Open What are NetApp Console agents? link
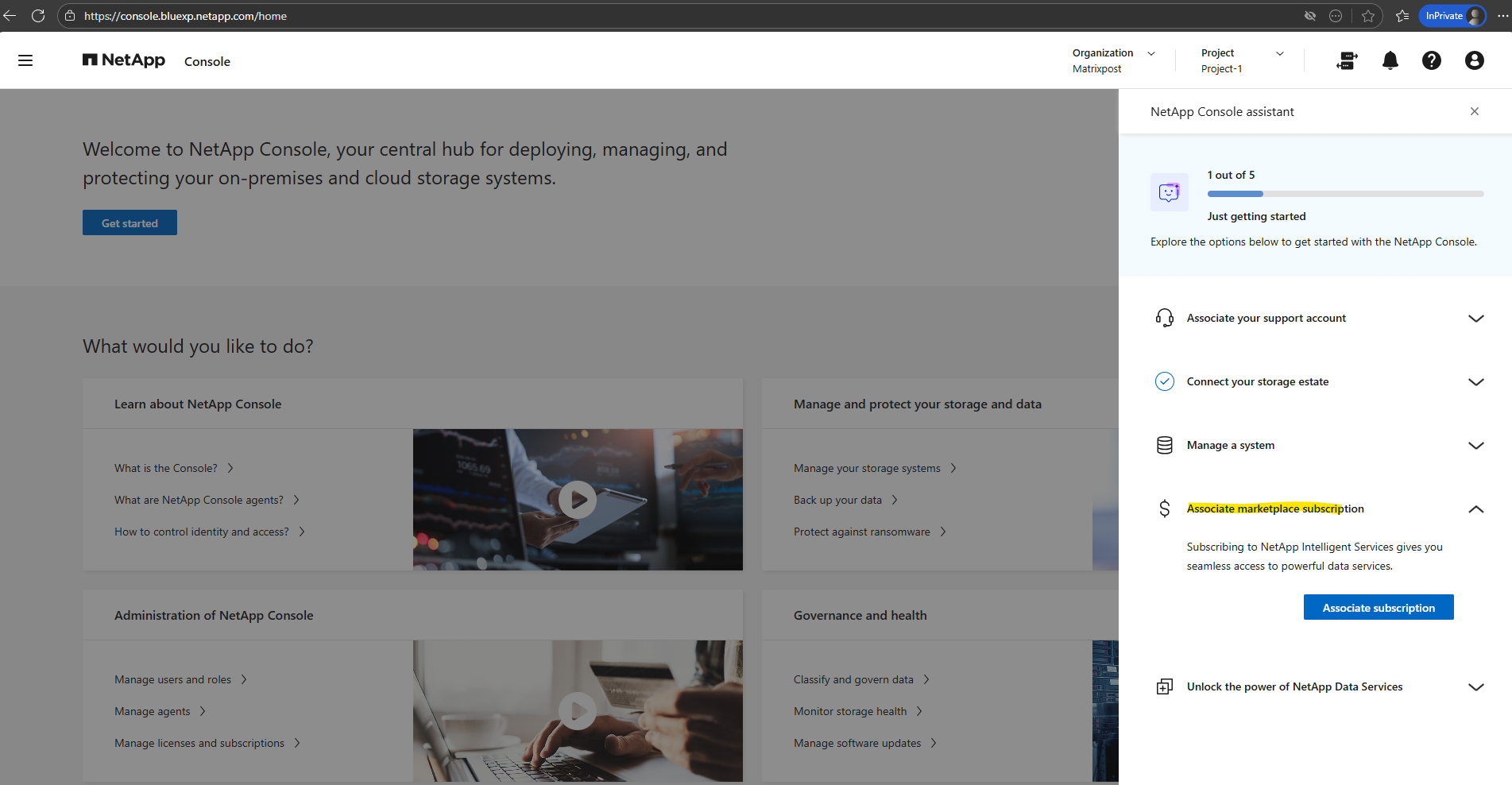The height and width of the screenshot is (785, 1512). (207, 500)
